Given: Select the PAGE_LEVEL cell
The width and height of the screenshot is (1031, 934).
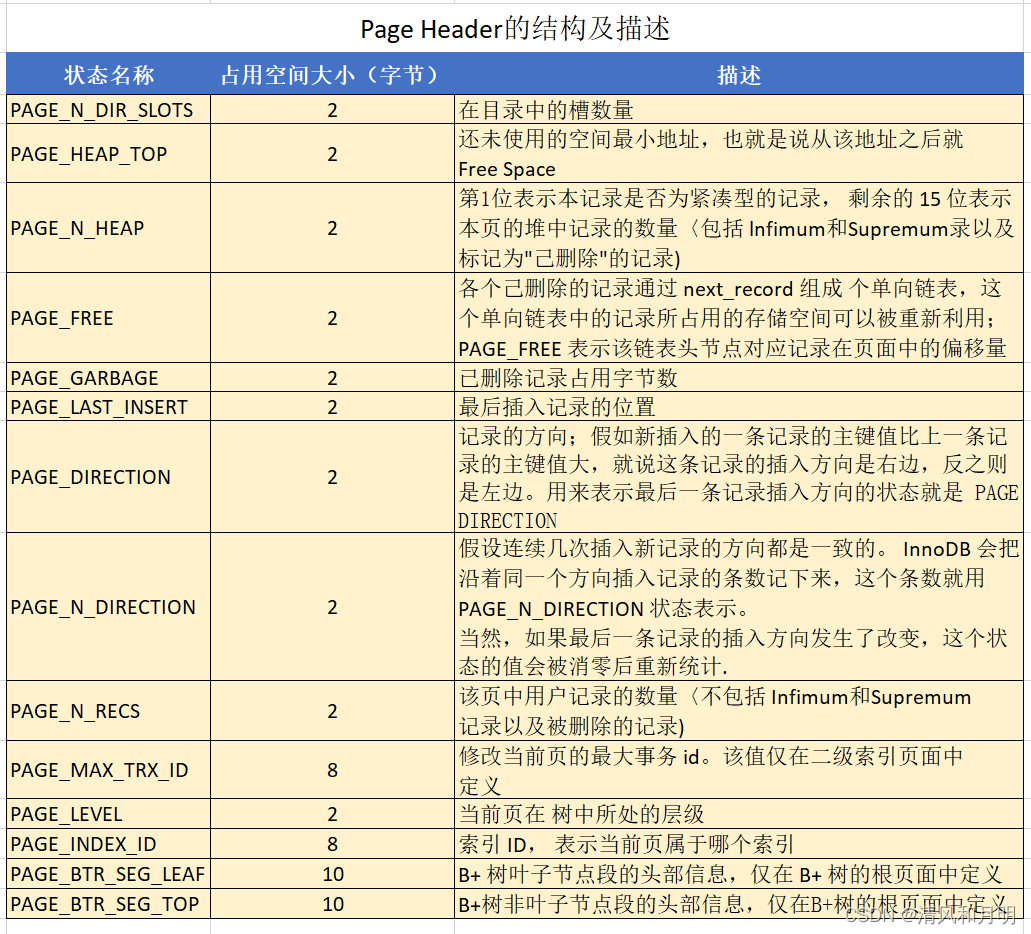Looking at the screenshot, I should coord(108,814).
